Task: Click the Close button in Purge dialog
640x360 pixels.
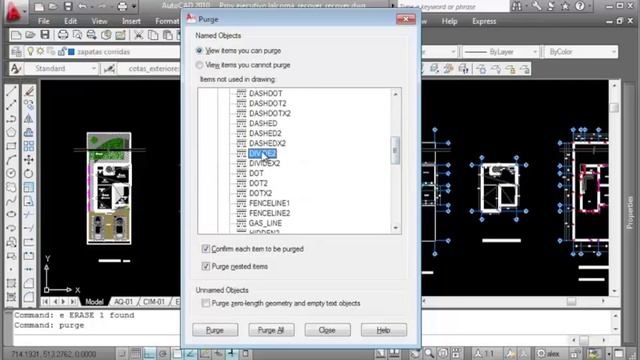Action: 327,330
